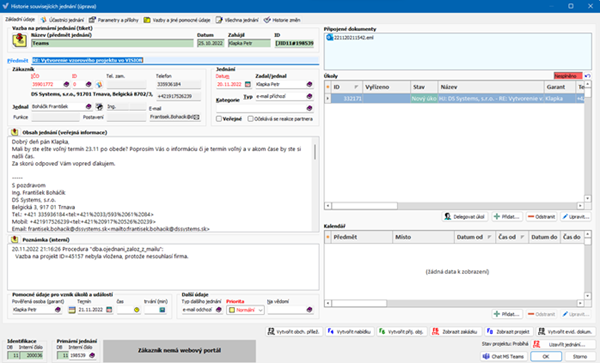Click Přidat button under Úkoly

tap(507, 216)
